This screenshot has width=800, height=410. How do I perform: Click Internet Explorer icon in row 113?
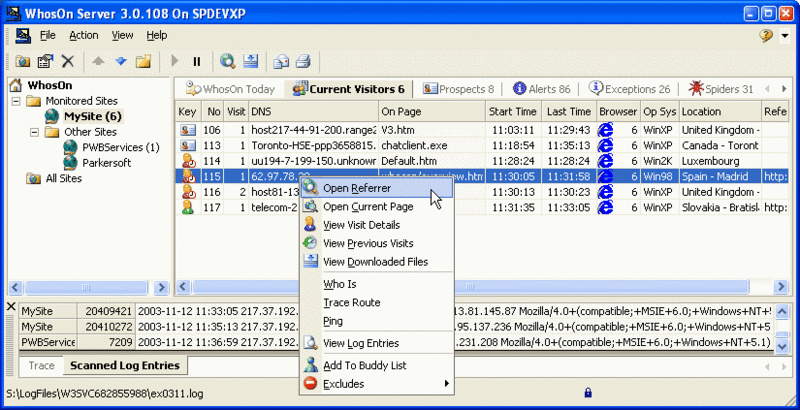pos(605,145)
